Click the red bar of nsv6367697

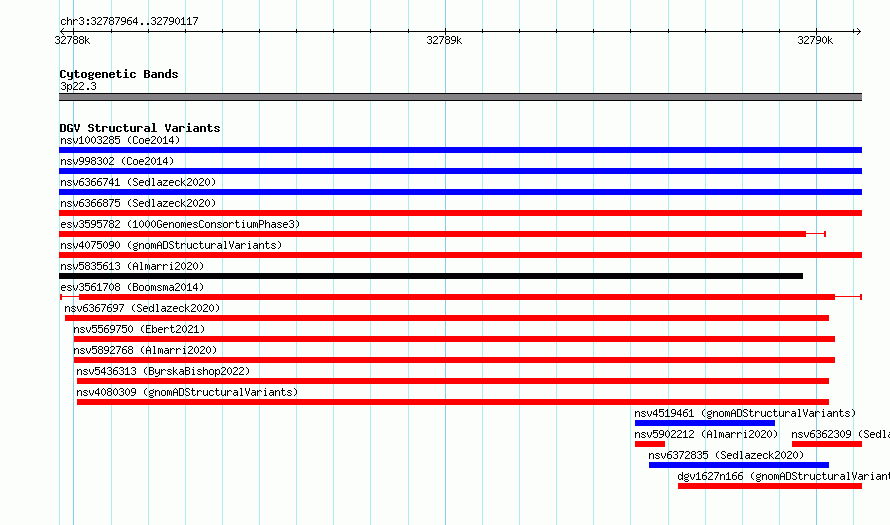point(447,318)
